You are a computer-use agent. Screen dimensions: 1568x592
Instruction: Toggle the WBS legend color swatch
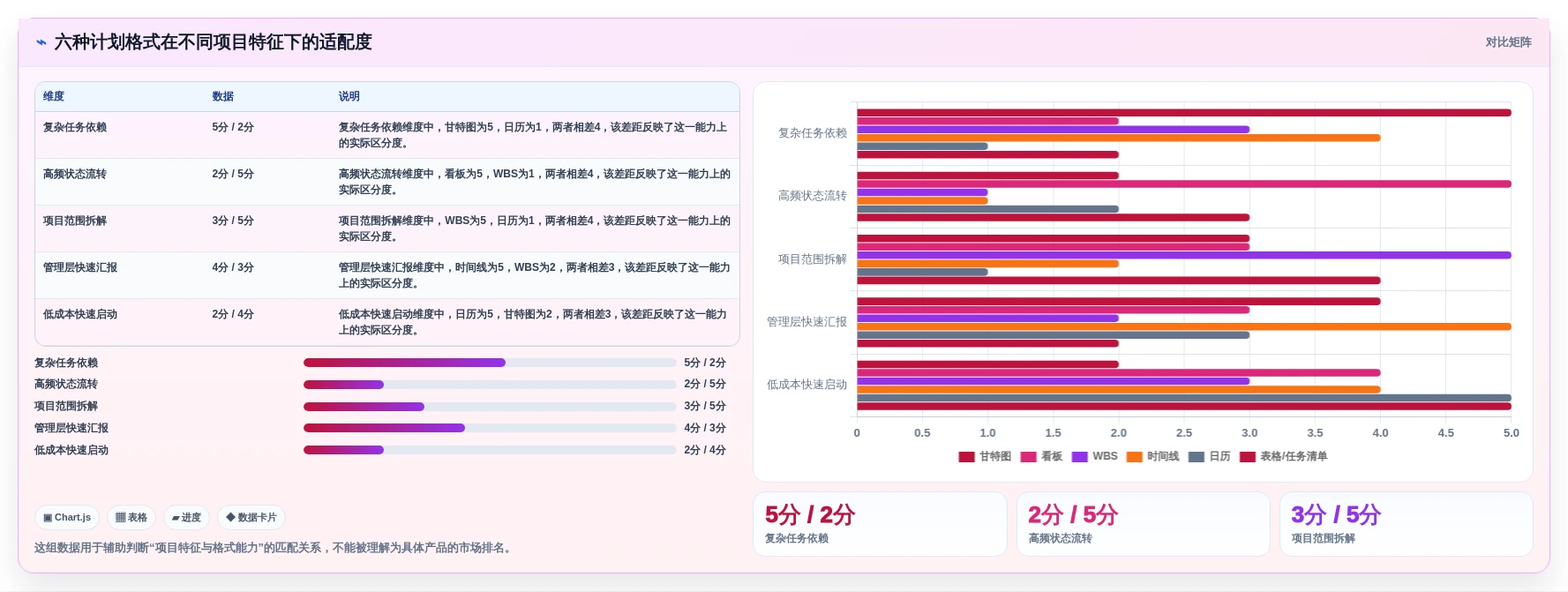tap(1079, 457)
